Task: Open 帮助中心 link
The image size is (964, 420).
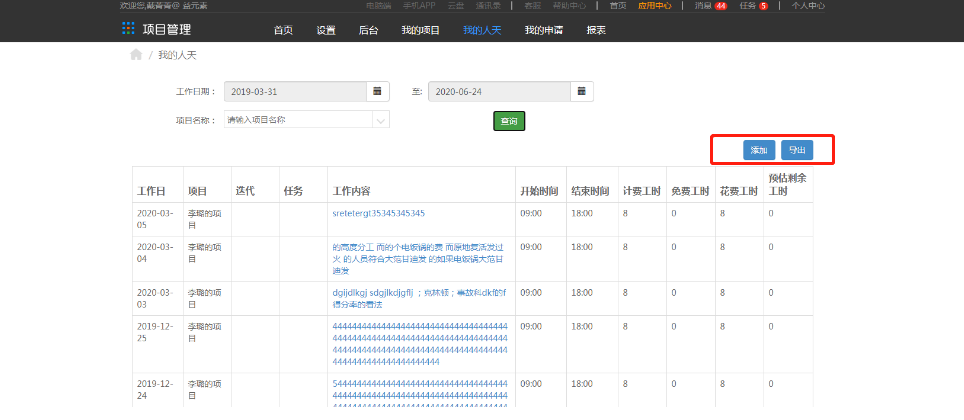Action: 569,6
